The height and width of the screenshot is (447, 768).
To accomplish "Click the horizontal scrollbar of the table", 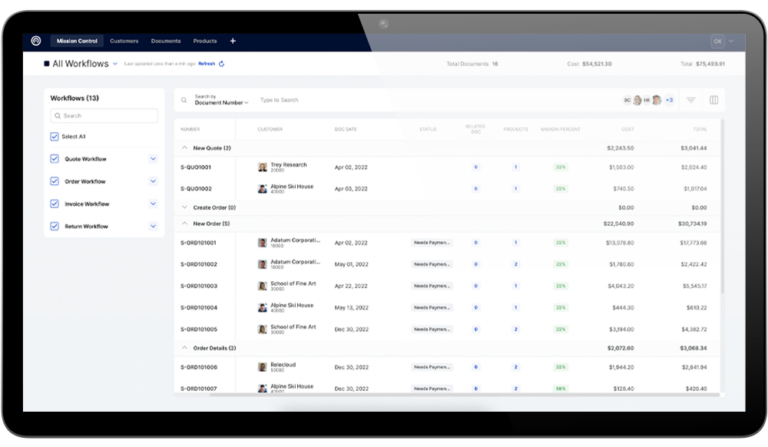I will point(464,395).
